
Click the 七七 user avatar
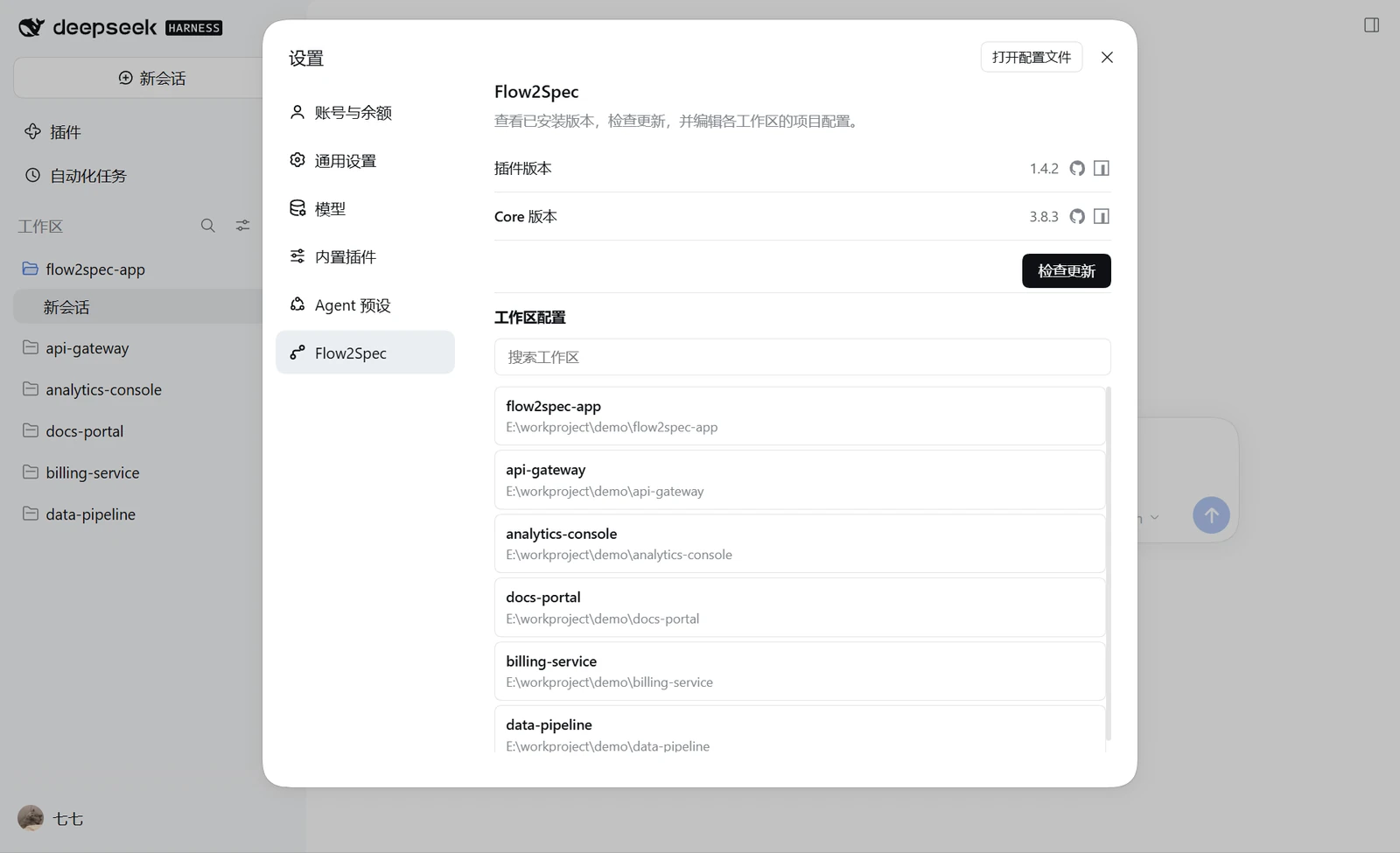click(31, 818)
